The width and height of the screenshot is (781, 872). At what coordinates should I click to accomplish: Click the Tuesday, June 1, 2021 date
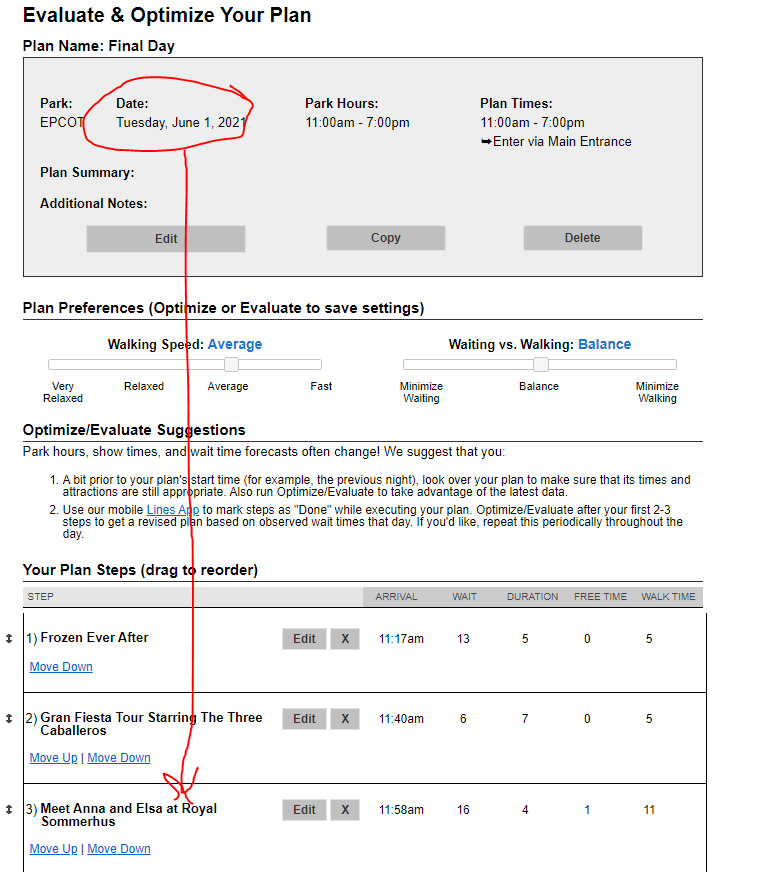(x=181, y=122)
